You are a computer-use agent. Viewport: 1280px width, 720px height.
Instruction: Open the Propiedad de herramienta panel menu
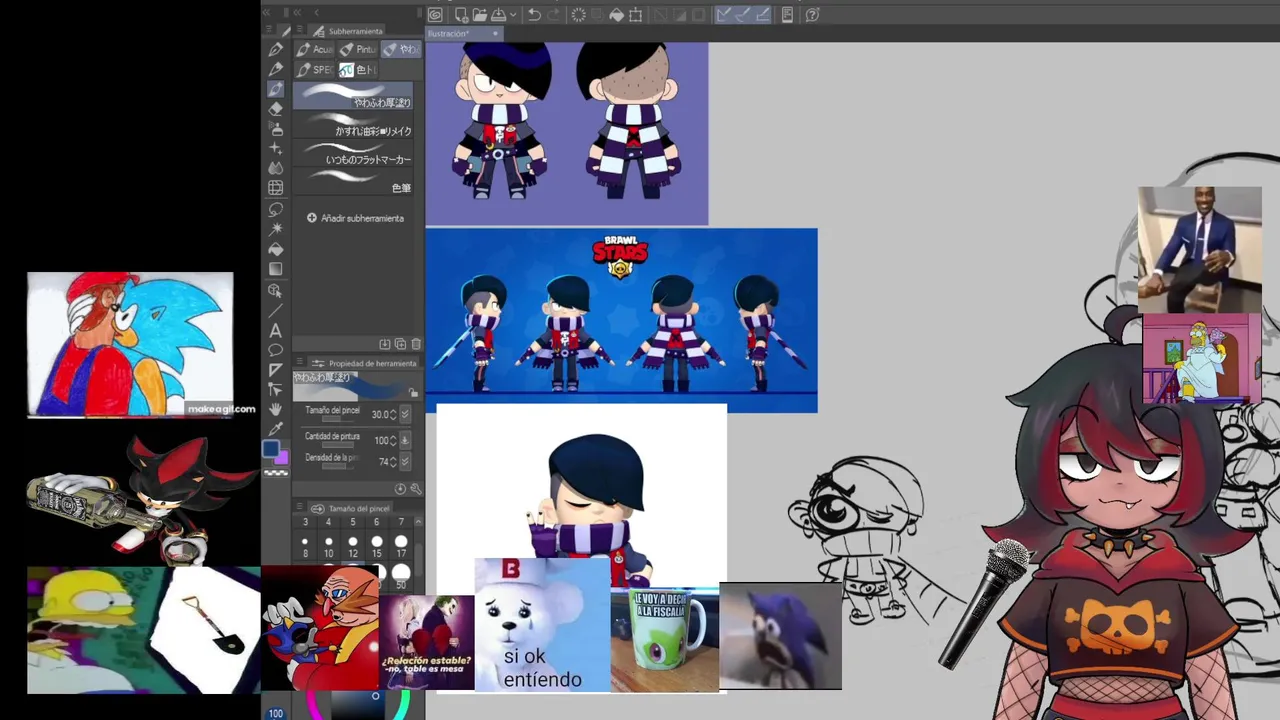(299, 361)
